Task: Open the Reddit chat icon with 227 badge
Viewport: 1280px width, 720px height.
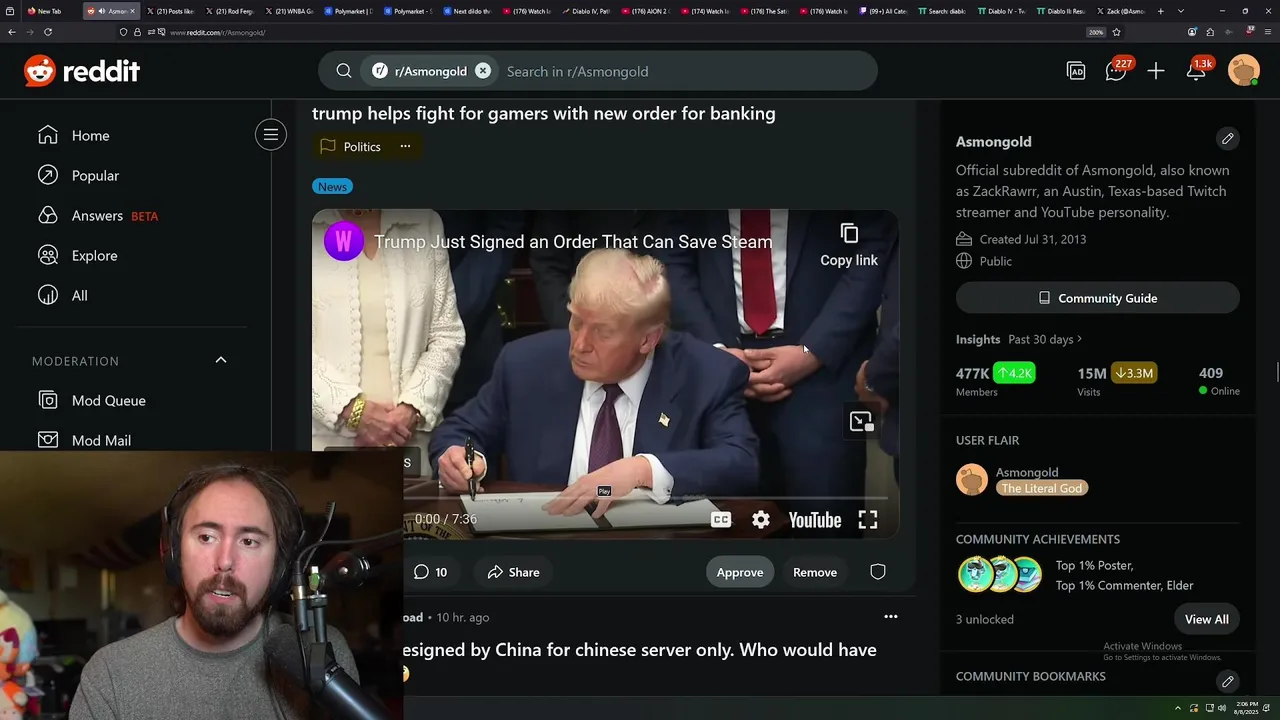Action: [1116, 71]
